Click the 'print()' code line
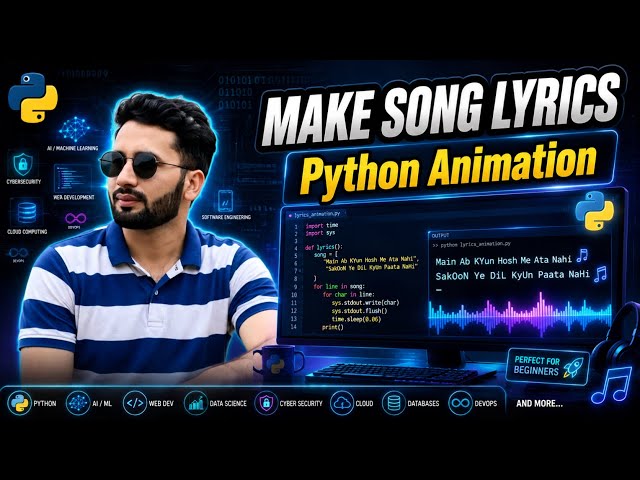 tap(333, 327)
